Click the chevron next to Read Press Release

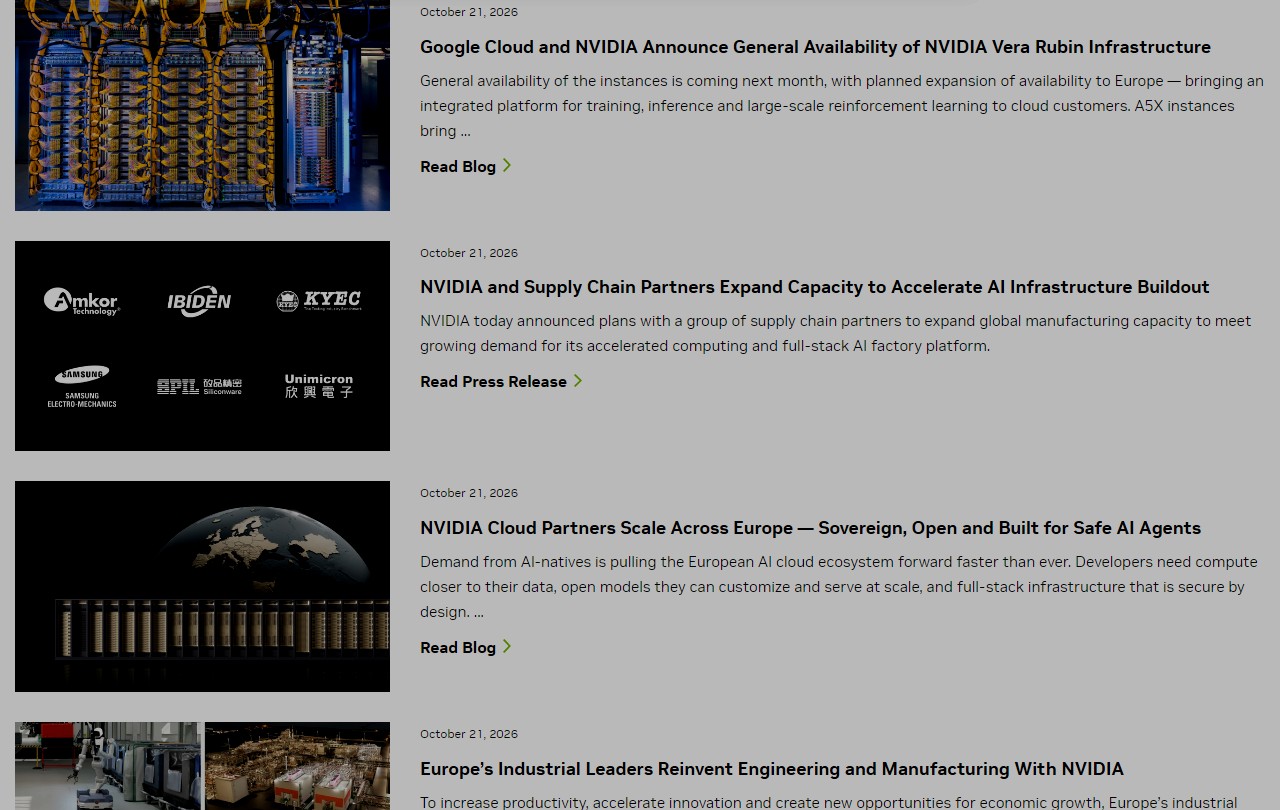(x=578, y=381)
